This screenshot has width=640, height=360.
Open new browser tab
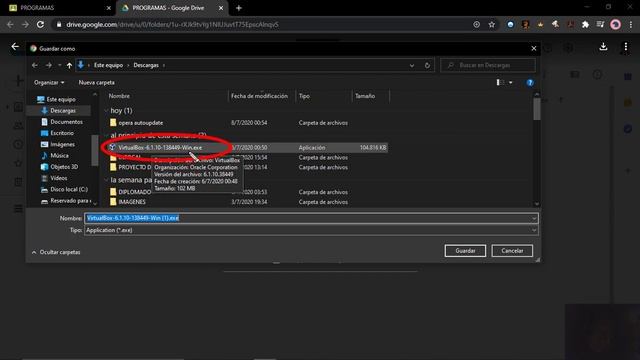point(239,8)
